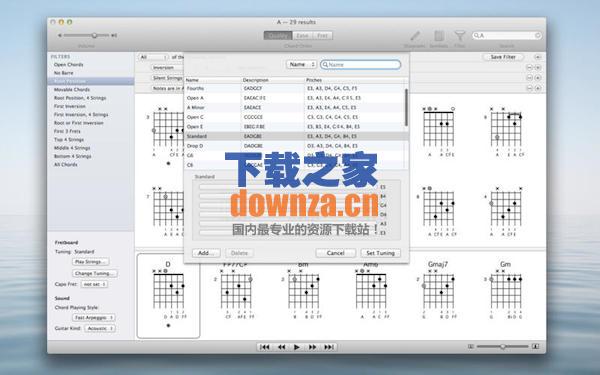Click the toolbar chord search field
This screenshot has height=375, width=600.
(507, 36)
